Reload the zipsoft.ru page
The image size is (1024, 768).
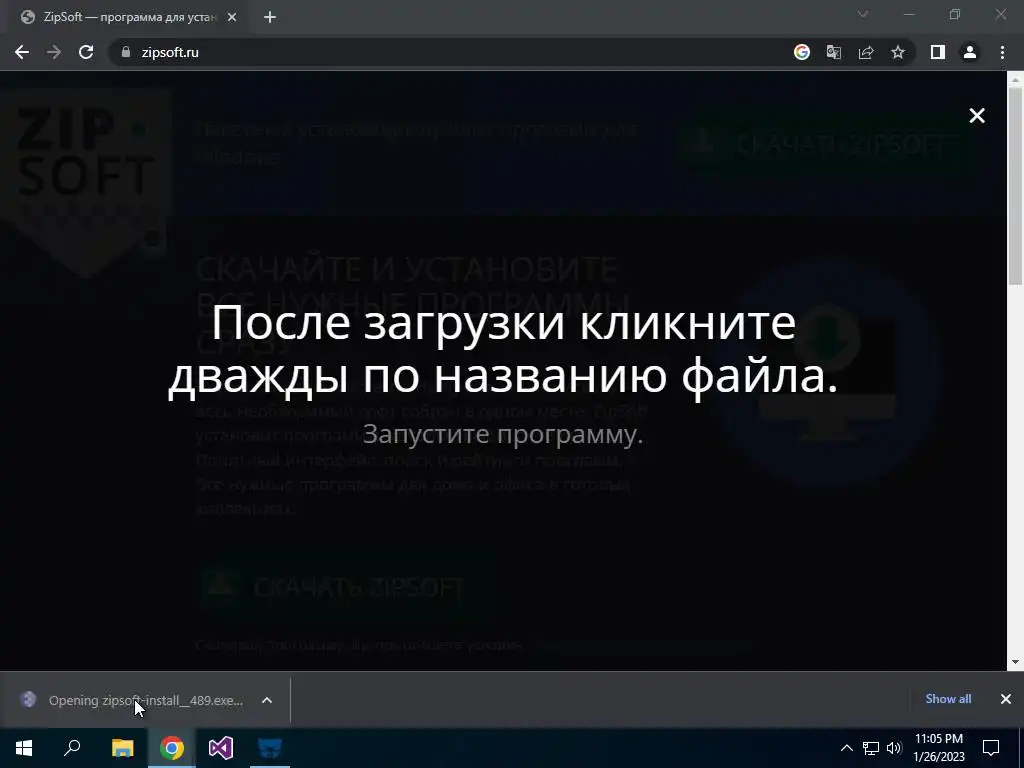pos(86,52)
